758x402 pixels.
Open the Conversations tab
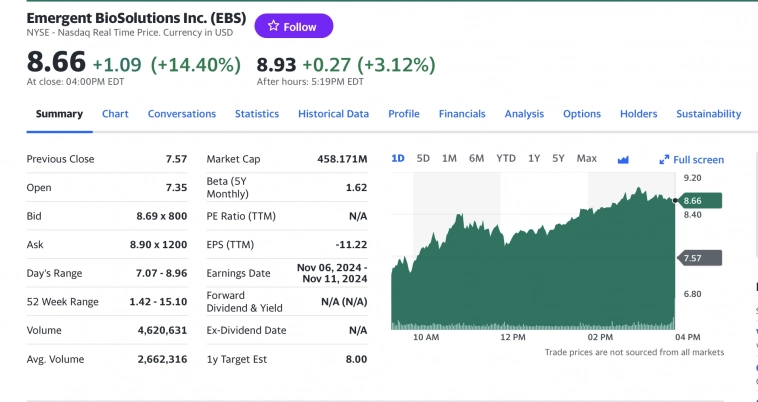[x=182, y=114]
